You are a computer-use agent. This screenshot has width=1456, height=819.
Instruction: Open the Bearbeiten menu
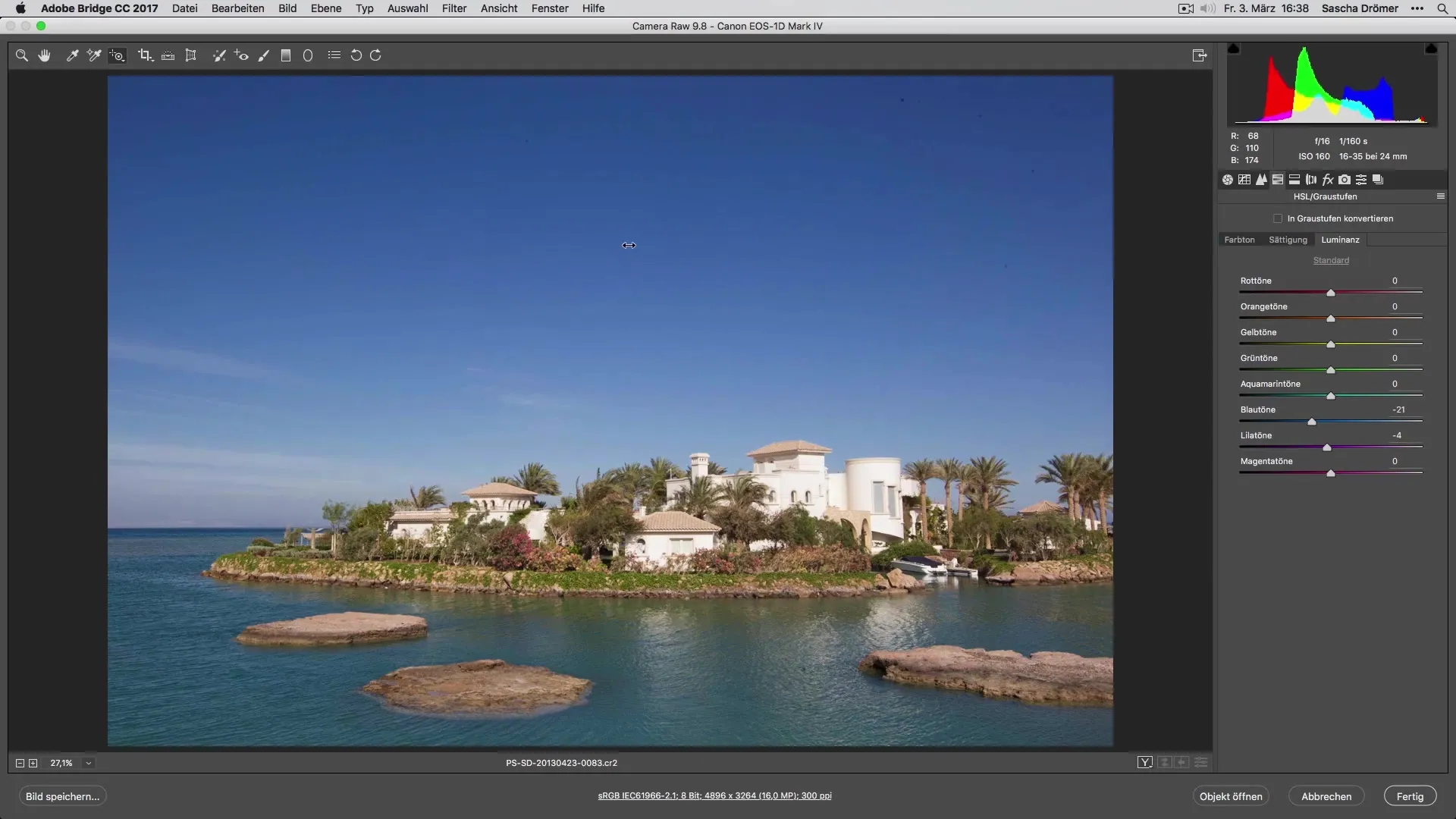[x=238, y=8]
